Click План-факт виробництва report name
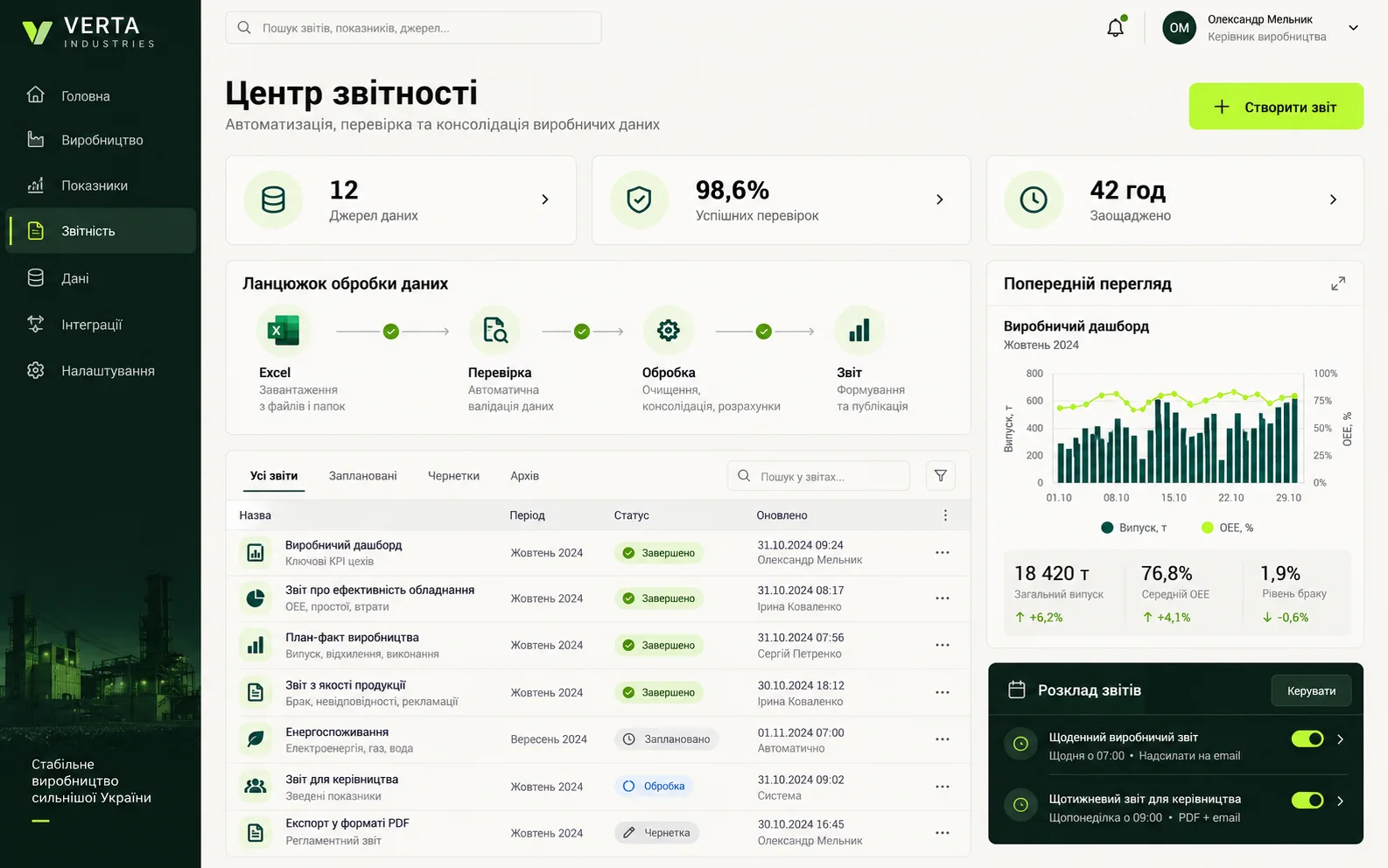 (352, 638)
